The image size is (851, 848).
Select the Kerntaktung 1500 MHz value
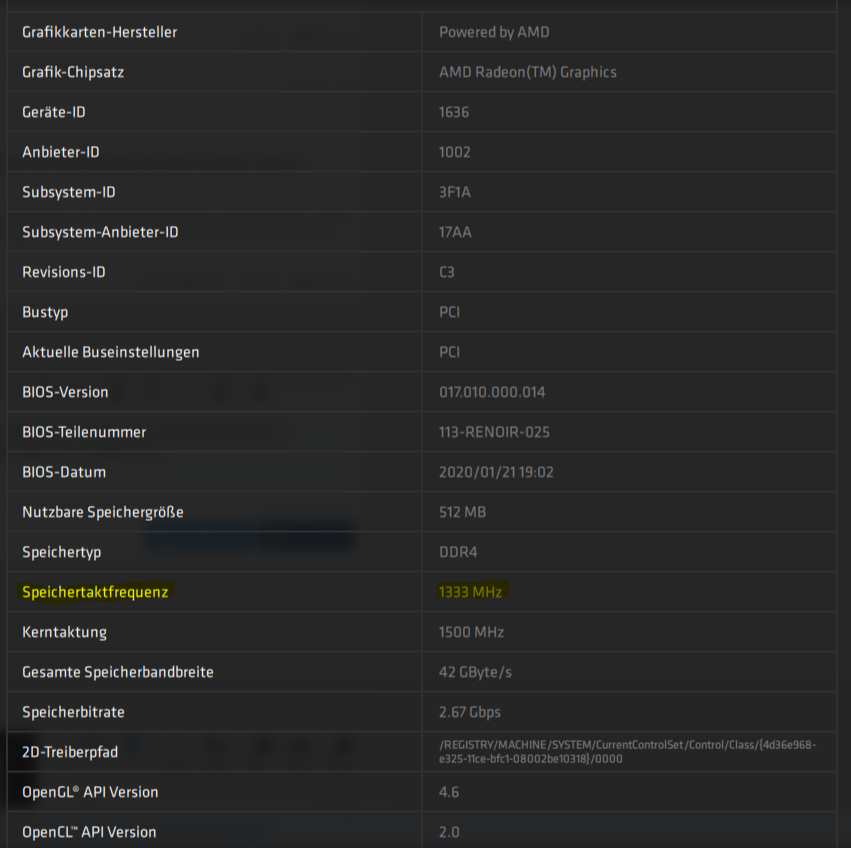[x=471, y=632]
